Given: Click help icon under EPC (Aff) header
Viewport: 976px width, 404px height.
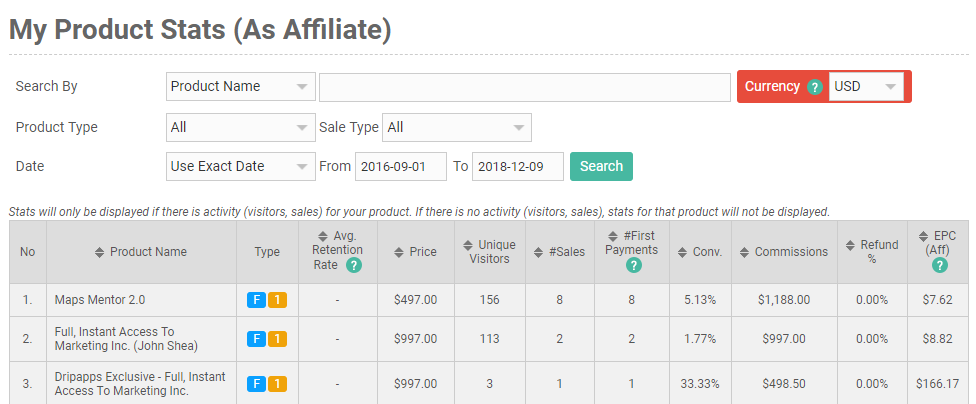Looking at the screenshot, I should [939, 266].
